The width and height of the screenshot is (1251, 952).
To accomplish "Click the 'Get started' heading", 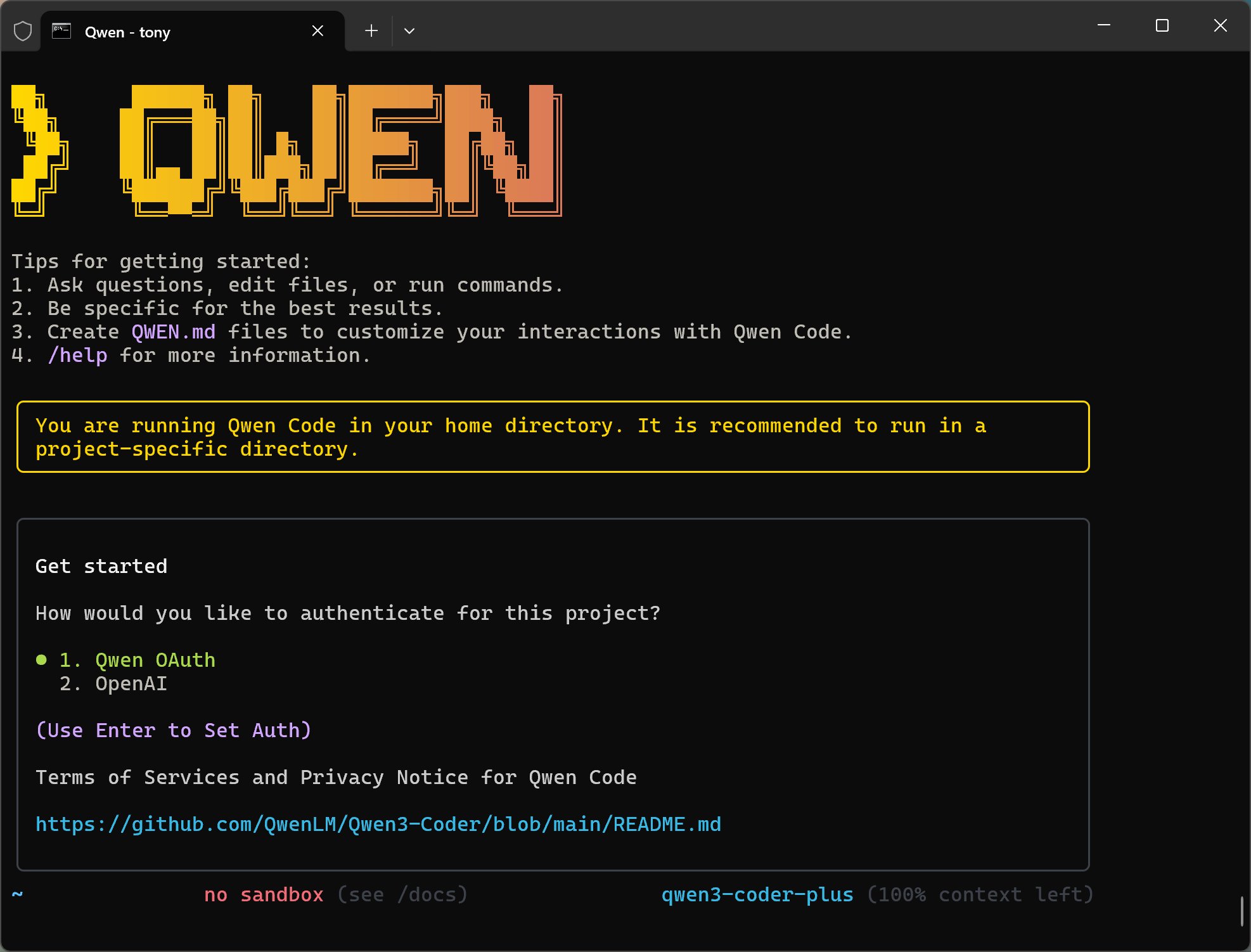I will (101, 567).
